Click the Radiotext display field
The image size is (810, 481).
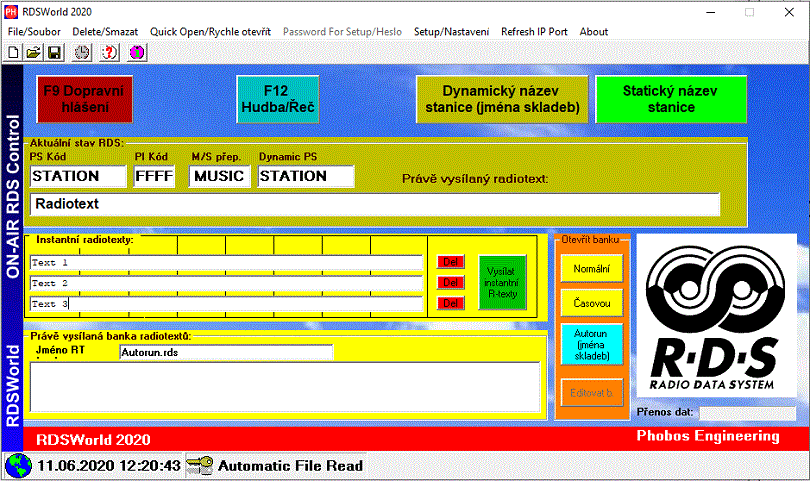(x=375, y=204)
